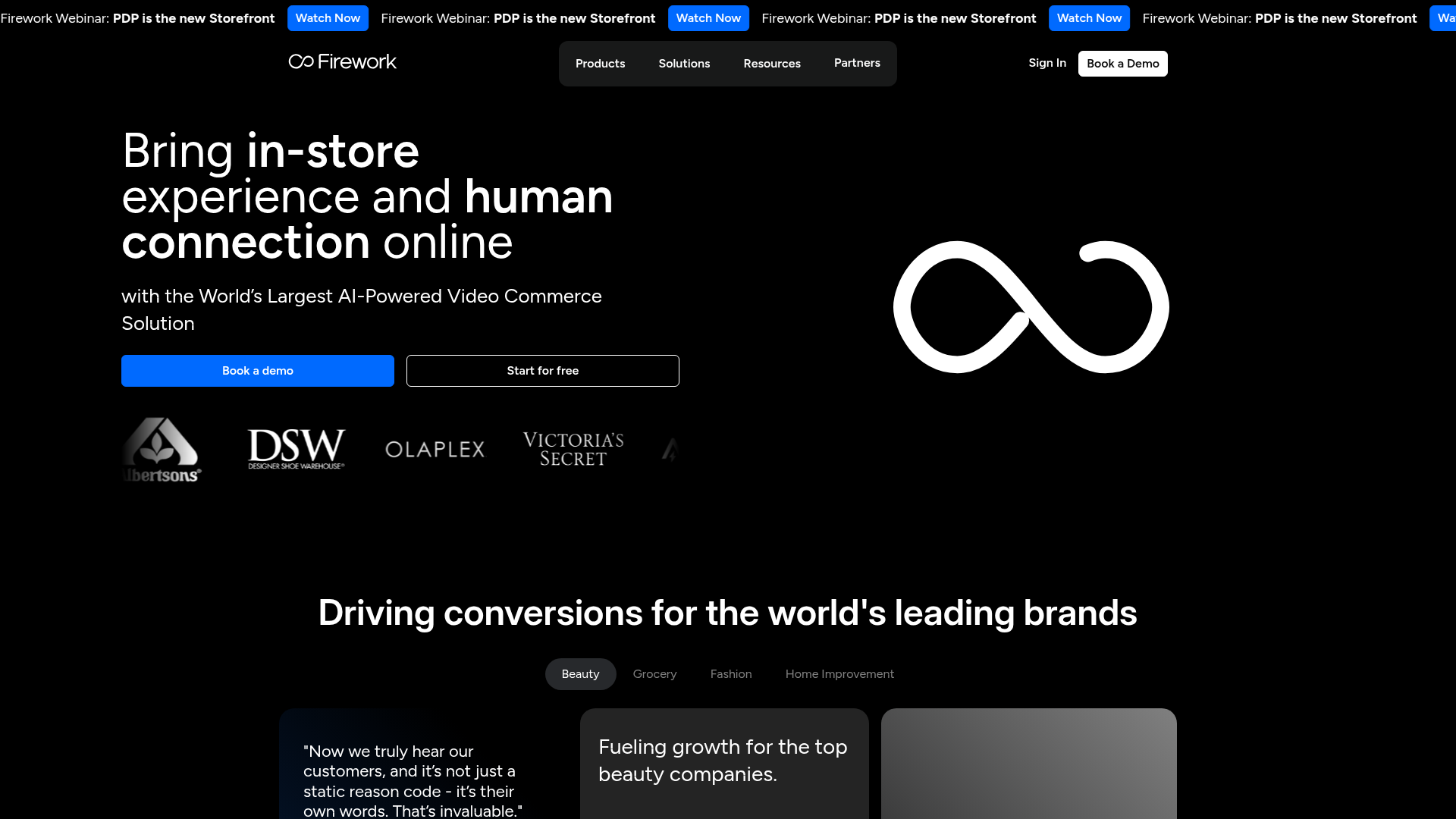This screenshot has width=1456, height=819.
Task: Open the gray thumbnail card on the right
Action: coord(1028,763)
